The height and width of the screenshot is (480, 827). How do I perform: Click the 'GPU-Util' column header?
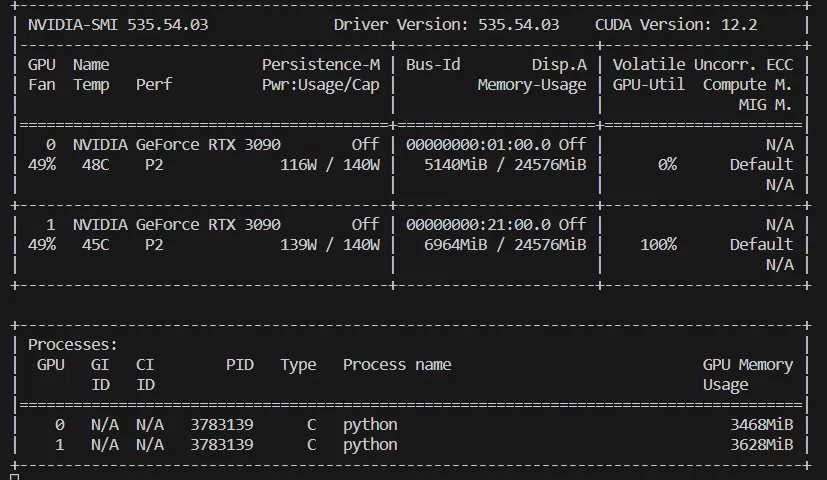[649, 85]
